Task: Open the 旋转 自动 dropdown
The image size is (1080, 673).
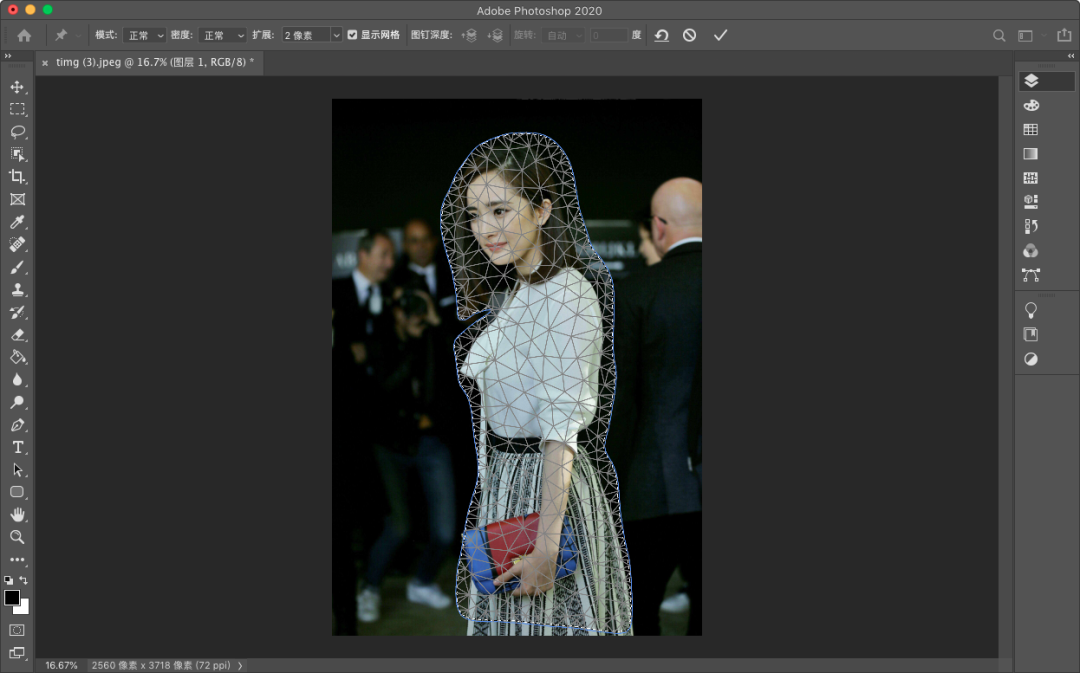Action: (x=563, y=35)
